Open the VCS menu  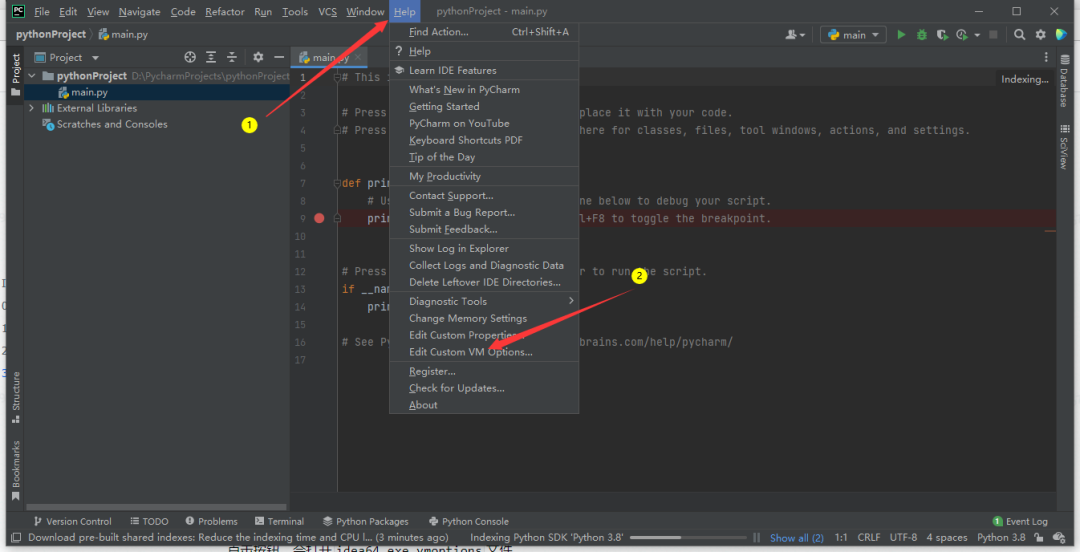327,12
